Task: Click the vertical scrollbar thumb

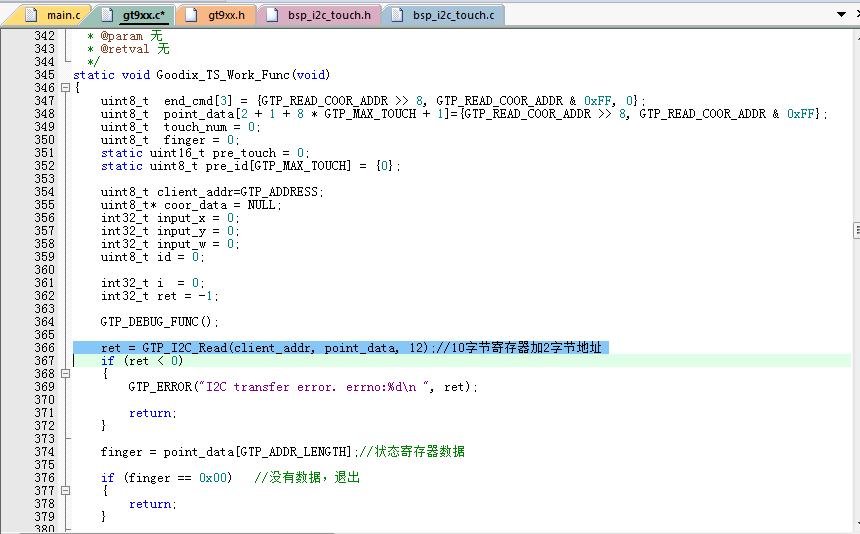Action: [855, 230]
